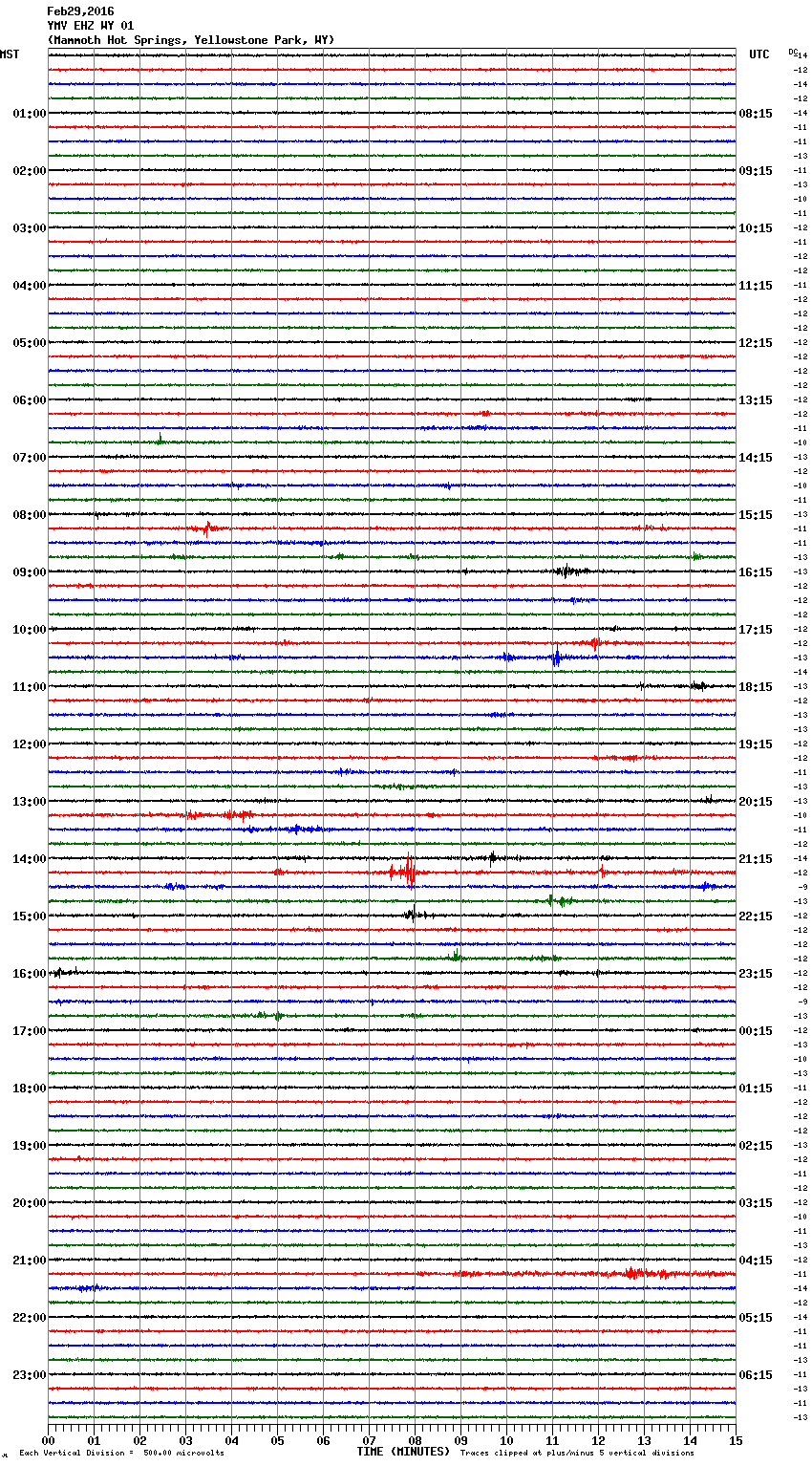Screen dimensions: 812x1466
Task: Click the green spike in the 06:00 hour
Action: (160, 441)
